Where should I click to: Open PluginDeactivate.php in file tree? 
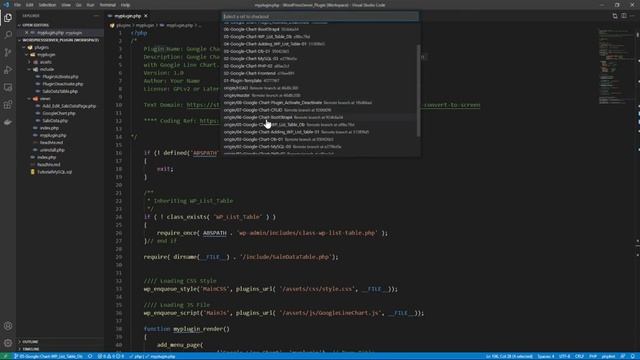(62, 84)
